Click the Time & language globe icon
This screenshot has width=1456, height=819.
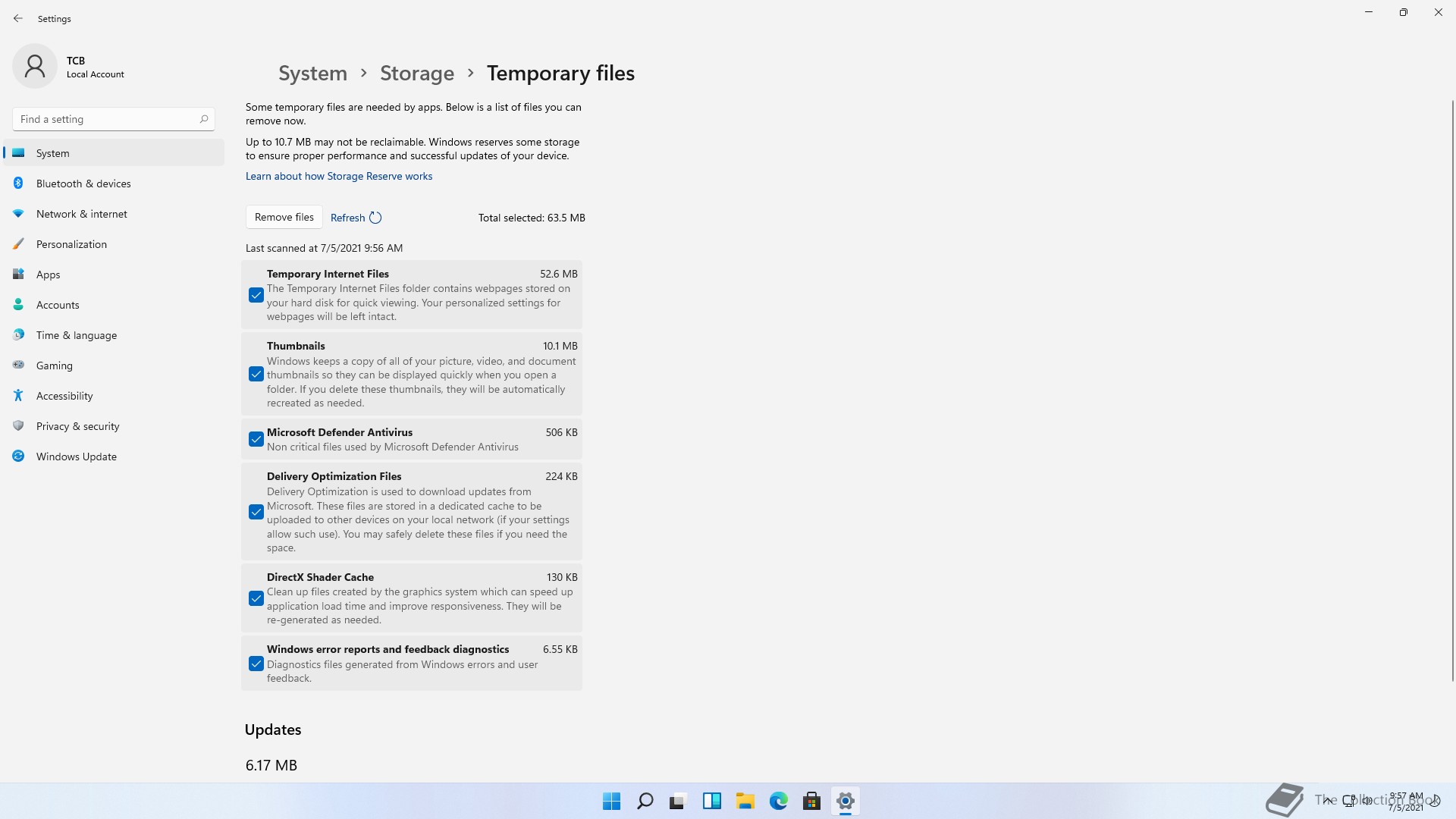click(x=19, y=334)
